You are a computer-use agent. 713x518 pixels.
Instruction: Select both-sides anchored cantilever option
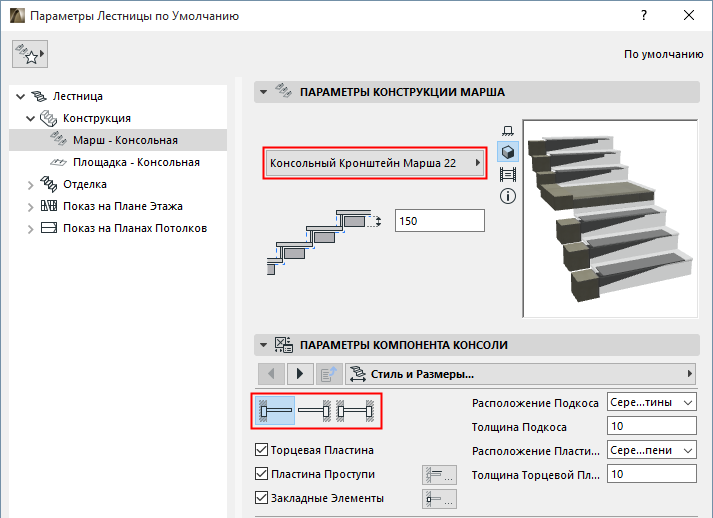coord(355,411)
